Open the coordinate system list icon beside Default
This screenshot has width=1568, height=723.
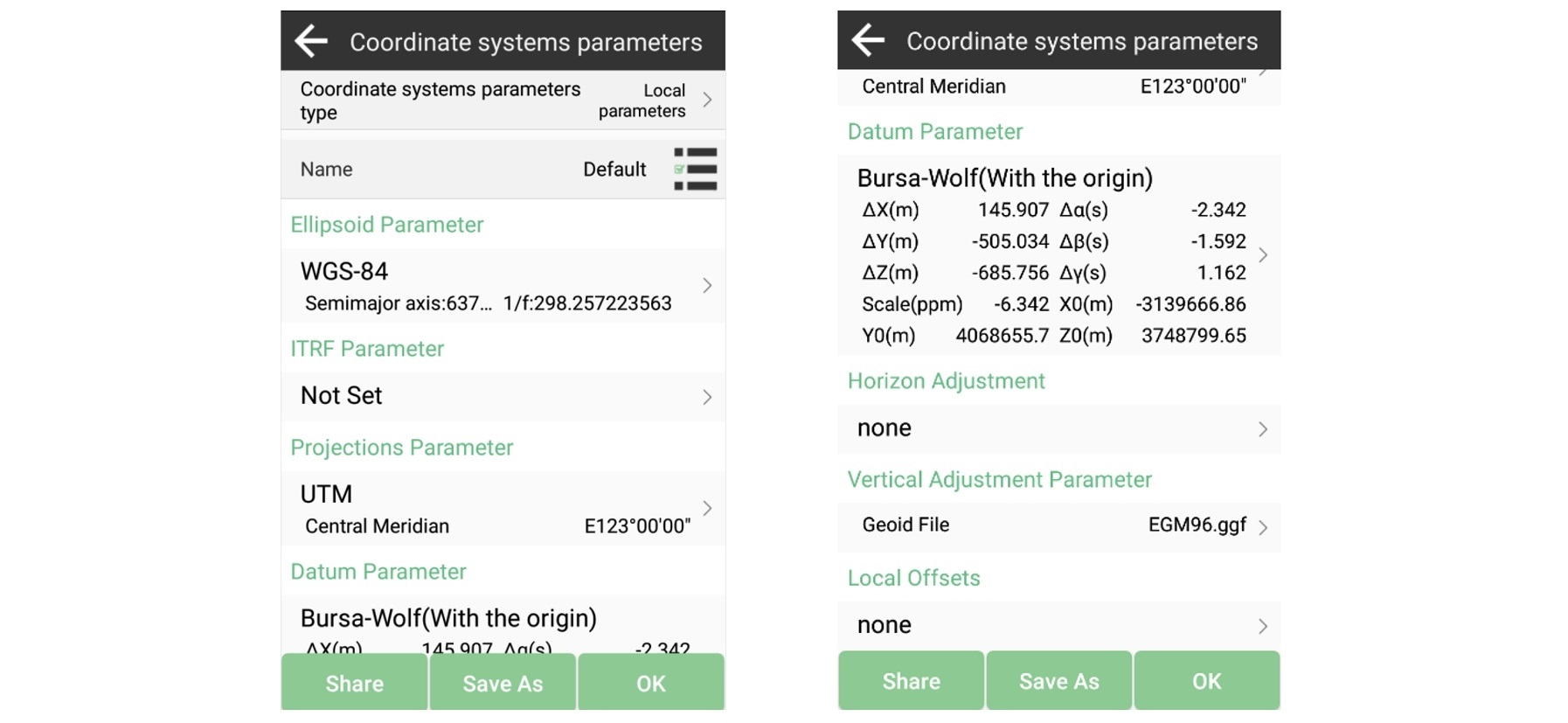pos(695,169)
